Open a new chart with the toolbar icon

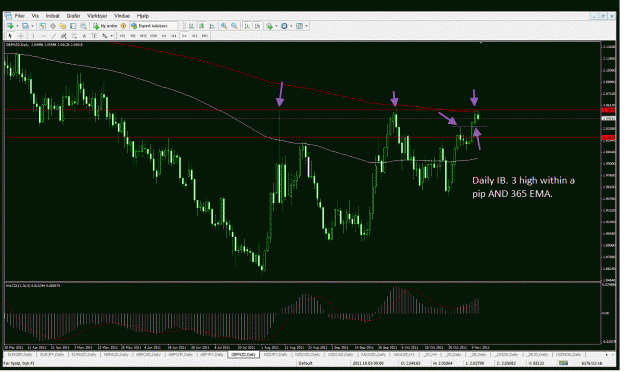click(x=10, y=26)
